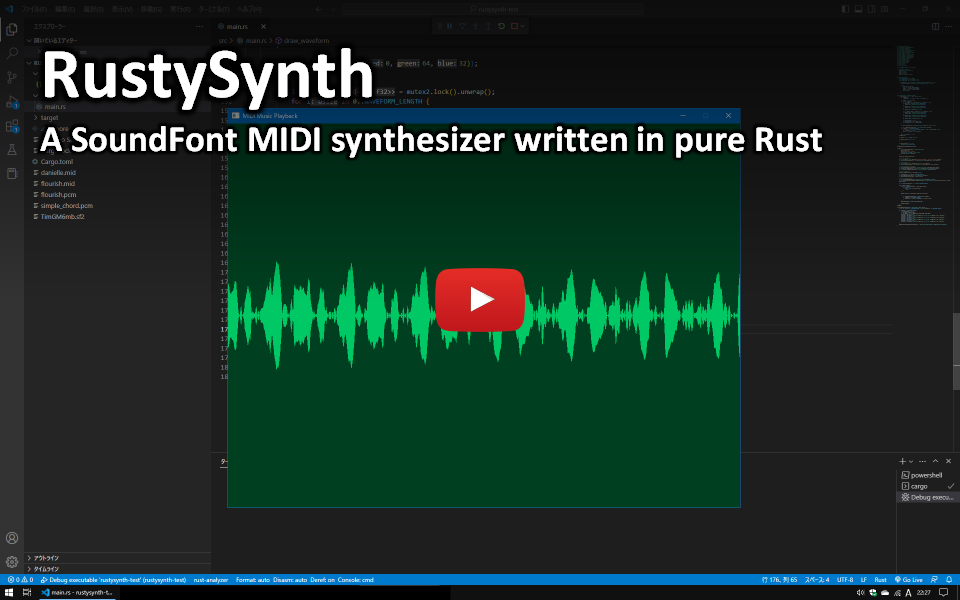Open the new terminal profile dropdown arrow
Screen dimensions: 960x600
click(911, 461)
